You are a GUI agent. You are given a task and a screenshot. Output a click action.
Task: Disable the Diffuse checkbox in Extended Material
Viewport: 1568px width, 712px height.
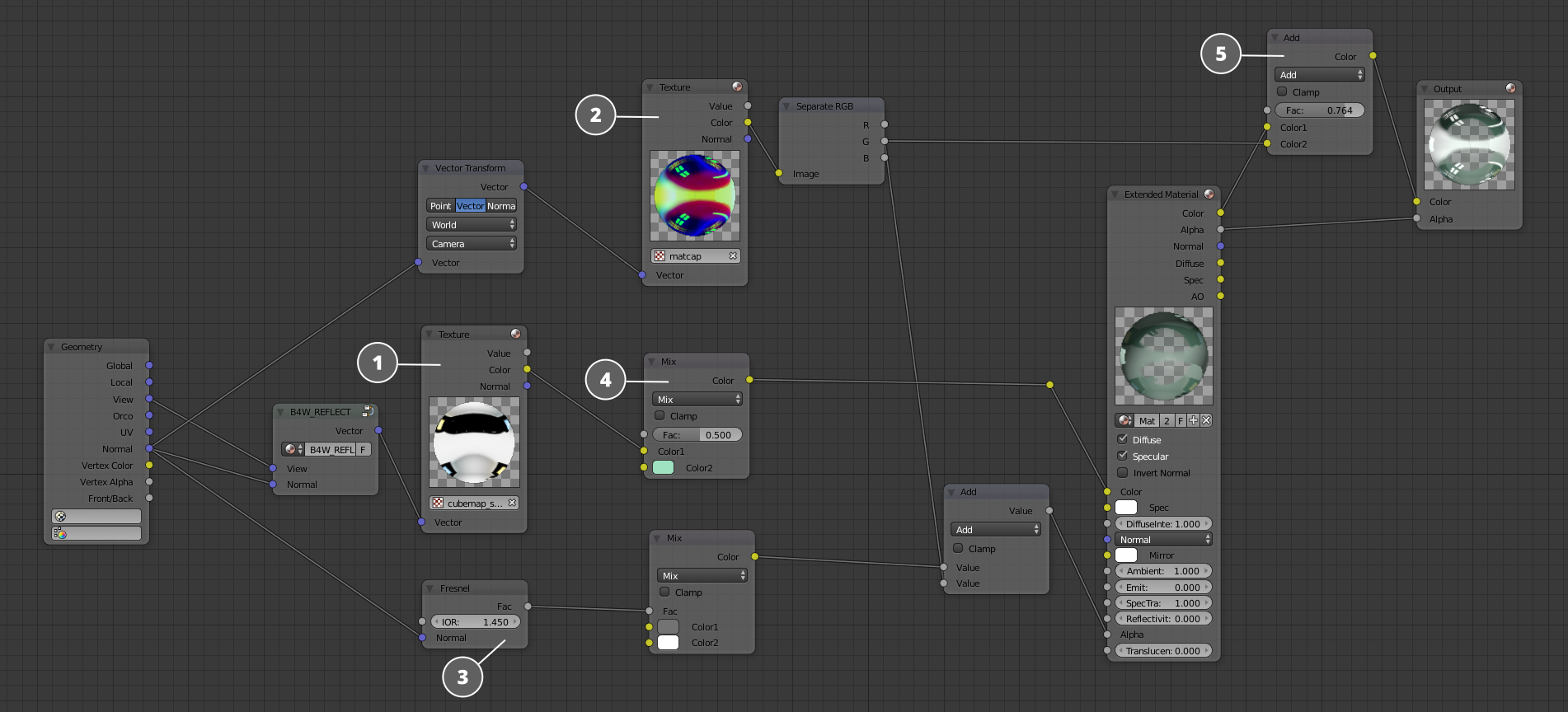click(x=1122, y=439)
